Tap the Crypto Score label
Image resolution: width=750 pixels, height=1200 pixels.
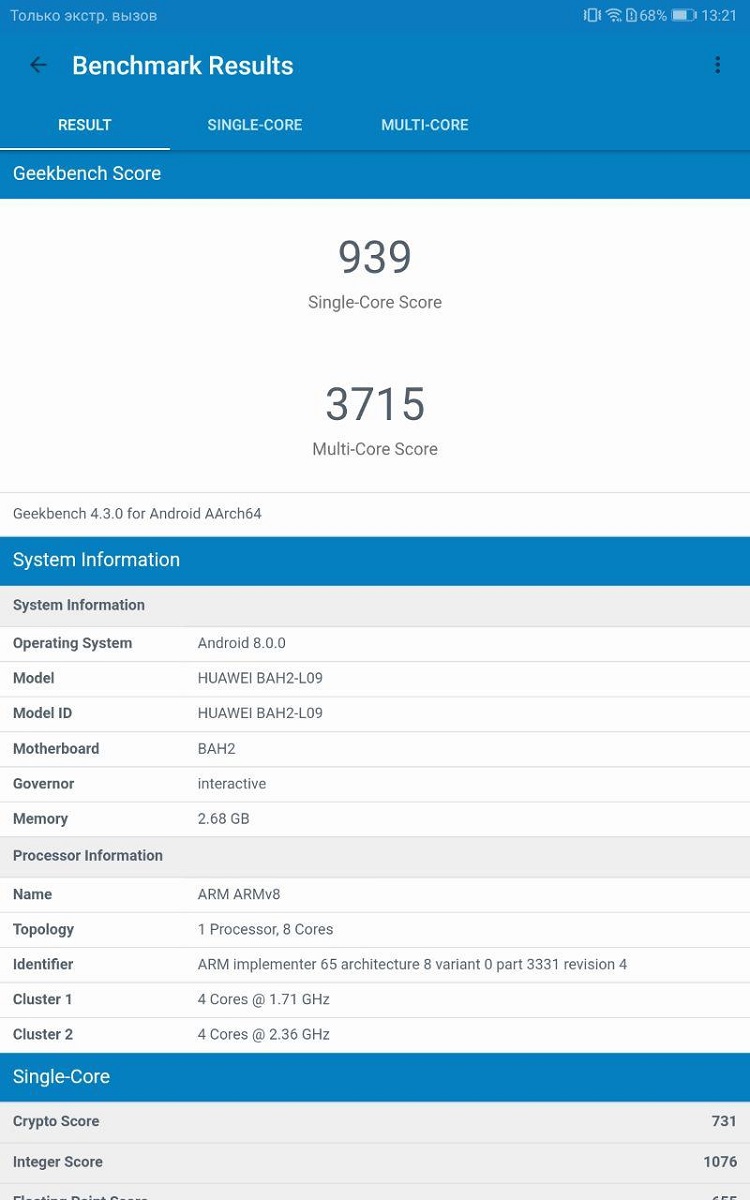click(56, 1121)
